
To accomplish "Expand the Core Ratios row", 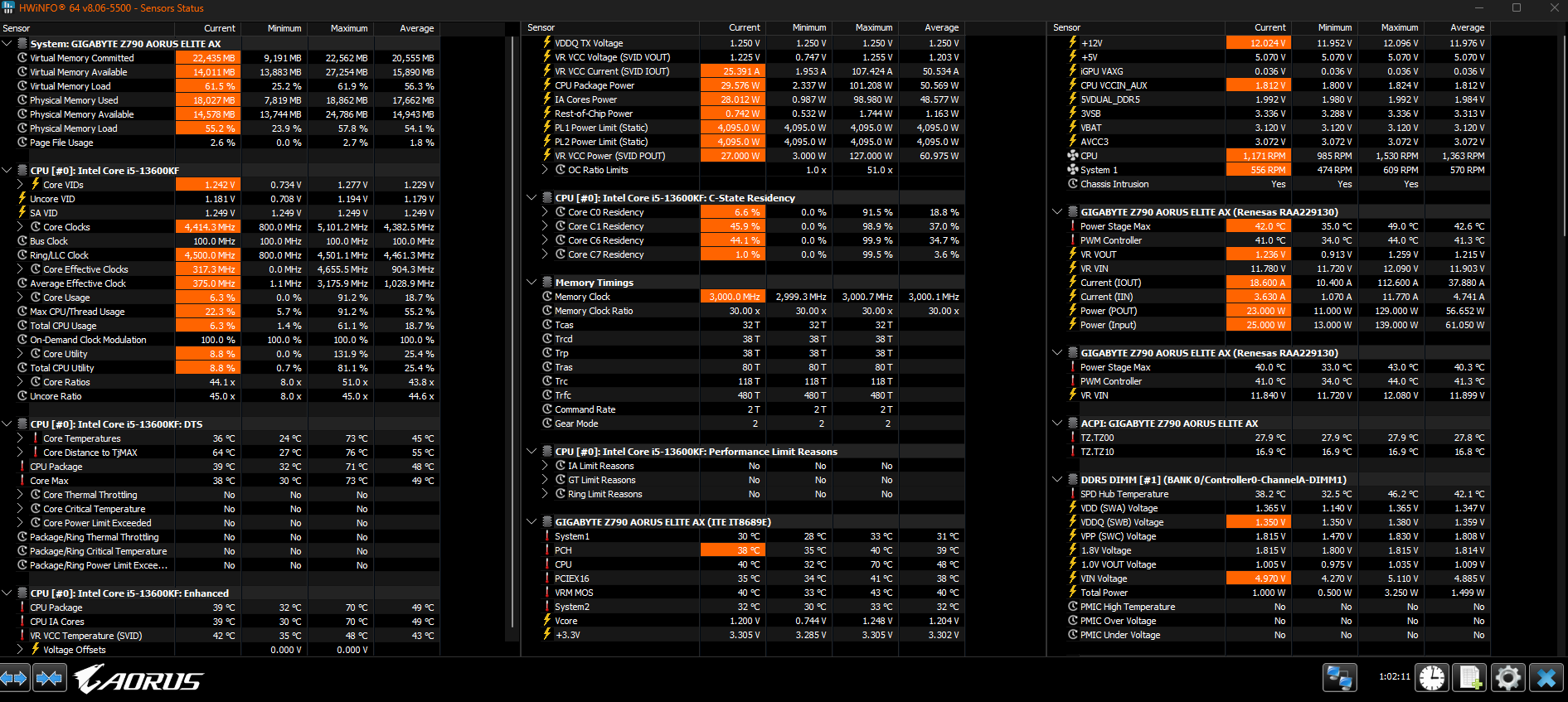I will (20, 382).
